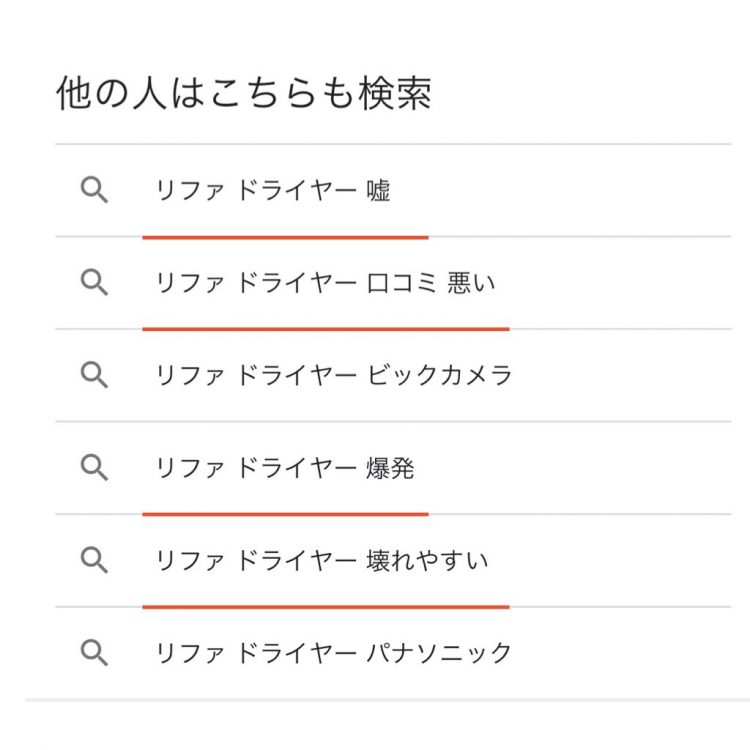The image size is (750, 750).
Task: Click the red underline below the 爆発 suggestion
Action: pyautogui.click(x=285, y=514)
